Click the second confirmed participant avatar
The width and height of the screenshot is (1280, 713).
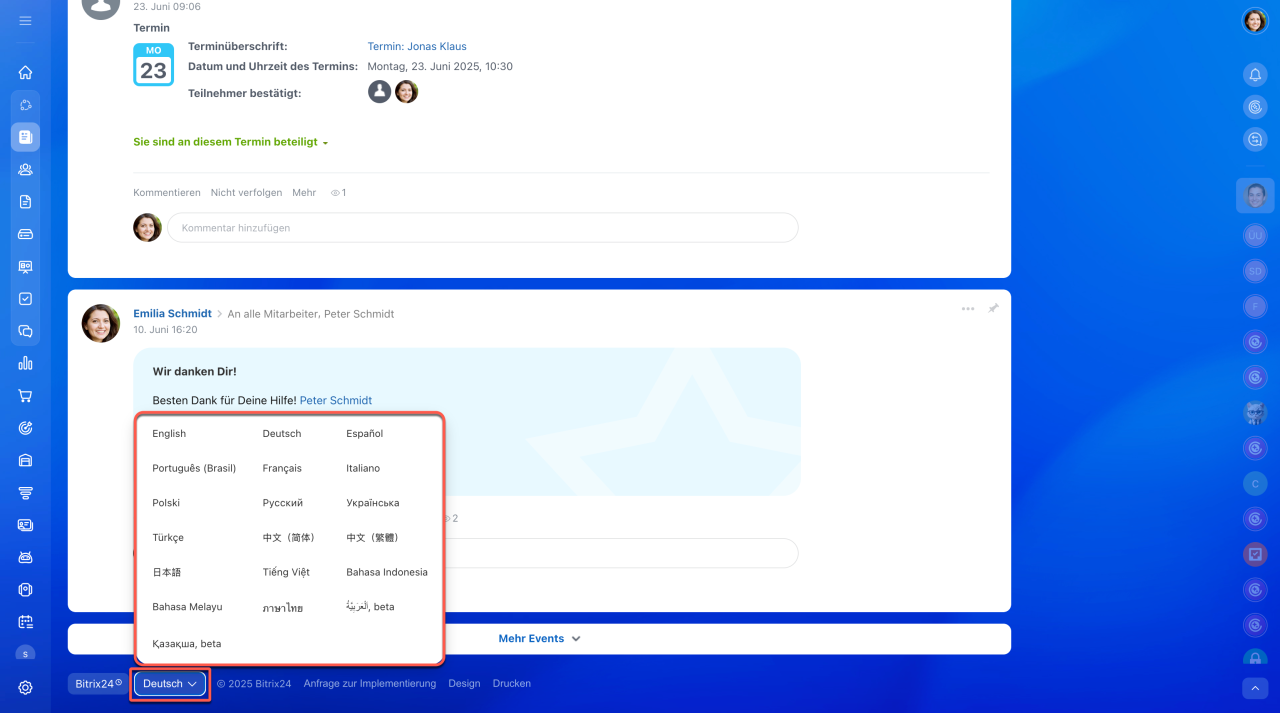click(x=406, y=92)
